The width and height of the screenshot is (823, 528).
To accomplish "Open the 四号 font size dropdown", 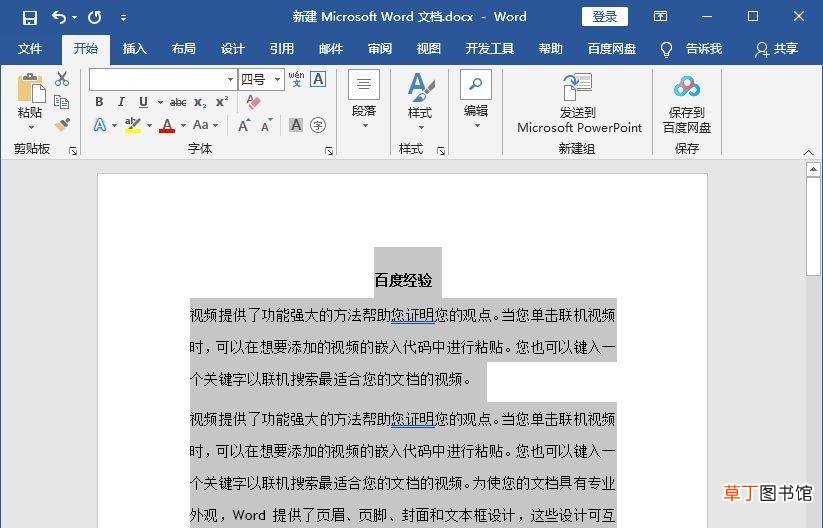I will [x=278, y=80].
